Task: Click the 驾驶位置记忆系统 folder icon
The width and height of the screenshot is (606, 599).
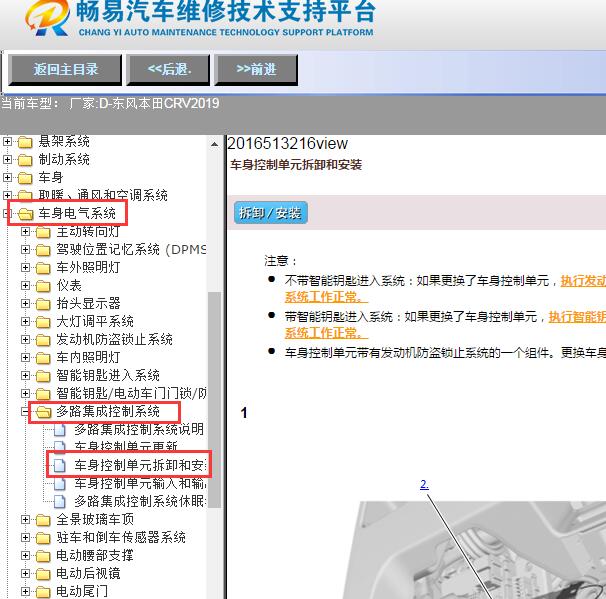Action: pos(43,250)
